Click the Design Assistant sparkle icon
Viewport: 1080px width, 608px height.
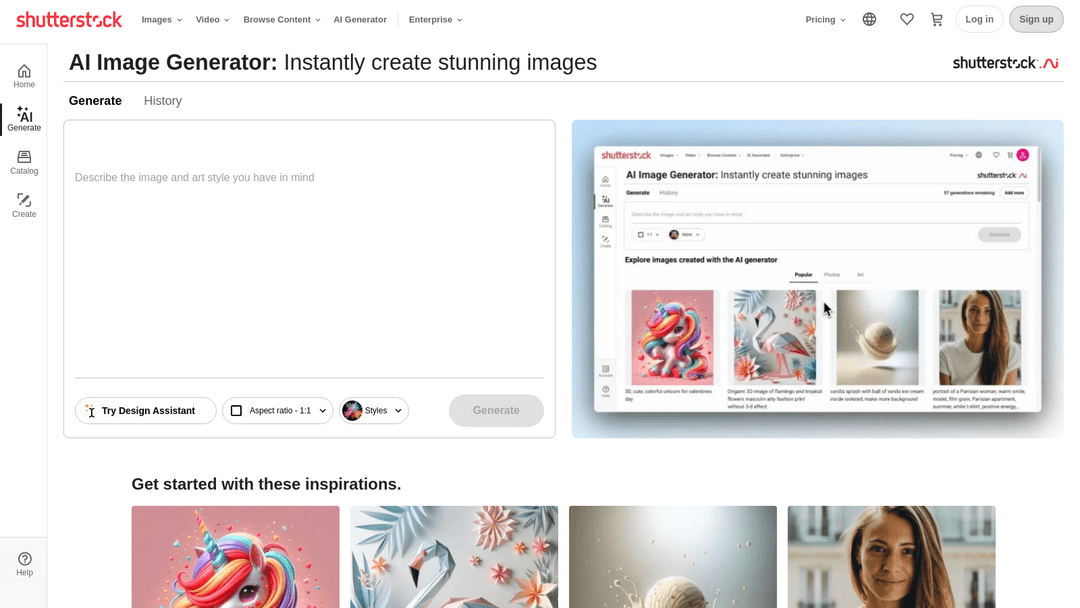click(x=90, y=410)
